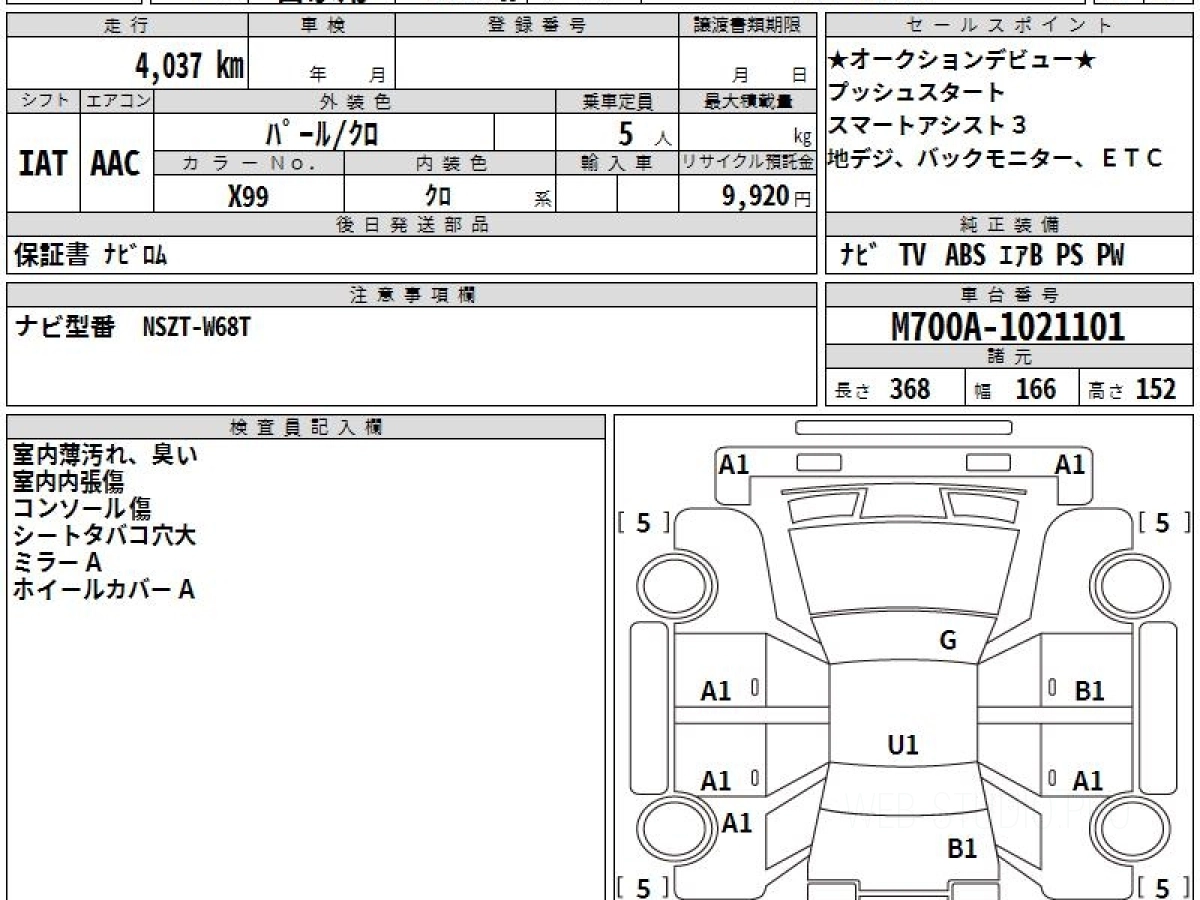Select the seating capacity 5 人
This screenshot has height=900, width=1200.
(645, 133)
